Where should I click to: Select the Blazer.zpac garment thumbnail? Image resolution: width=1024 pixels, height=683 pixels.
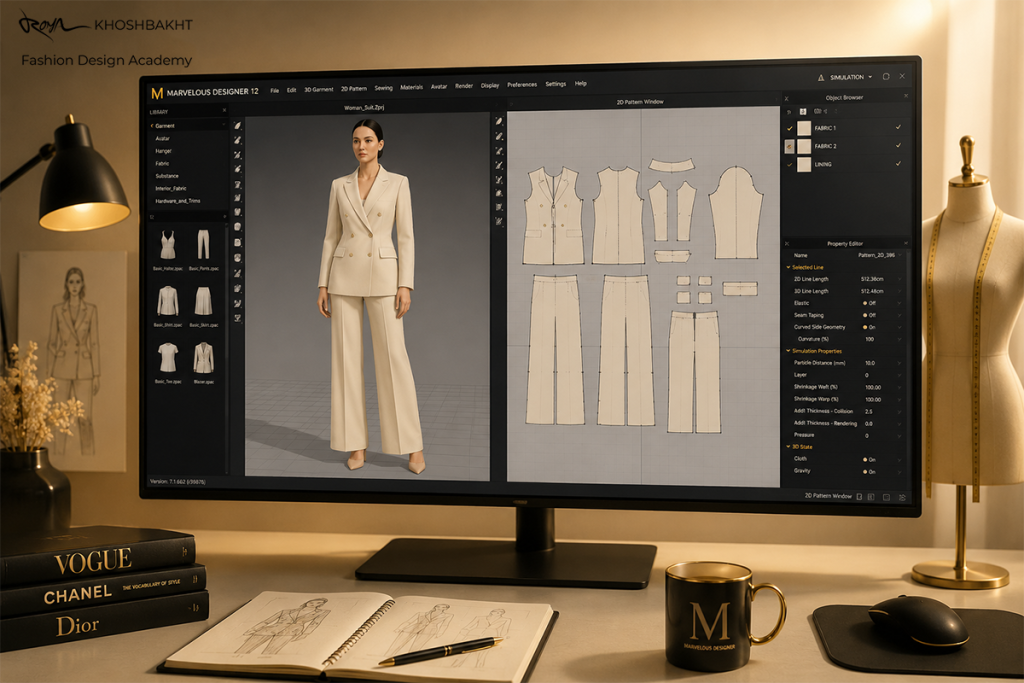point(204,358)
